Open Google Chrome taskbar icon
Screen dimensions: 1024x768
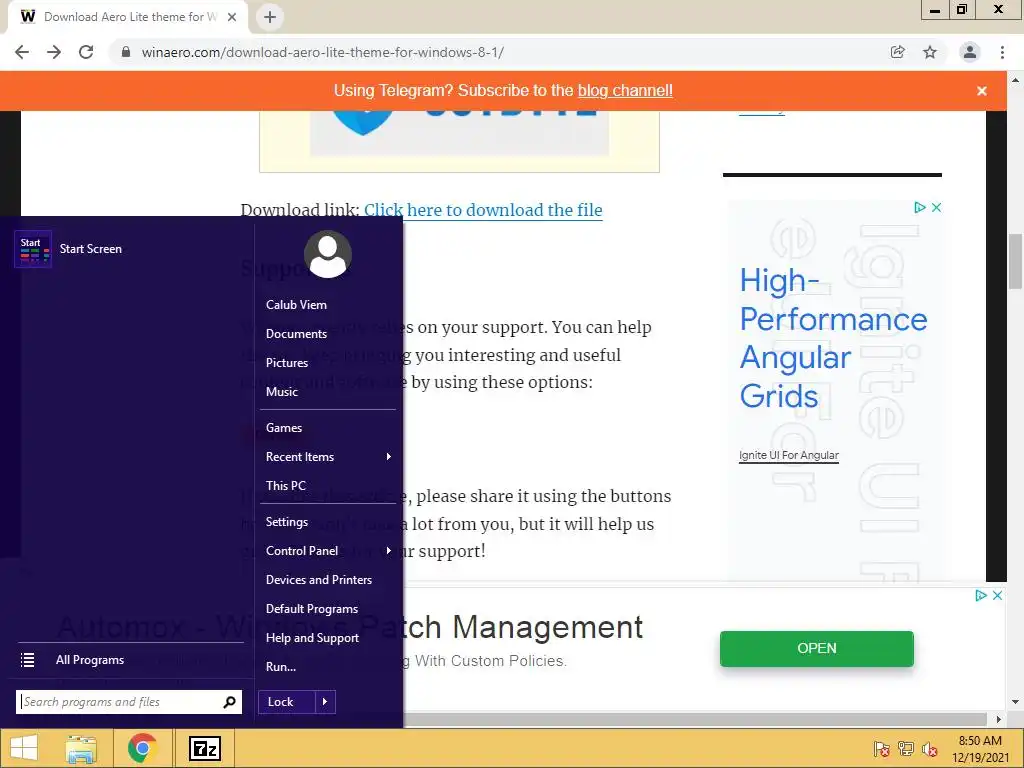pos(142,748)
